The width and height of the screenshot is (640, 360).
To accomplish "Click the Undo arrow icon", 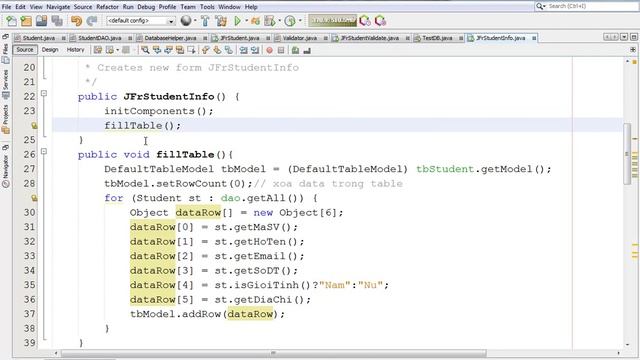I will click(76, 21).
